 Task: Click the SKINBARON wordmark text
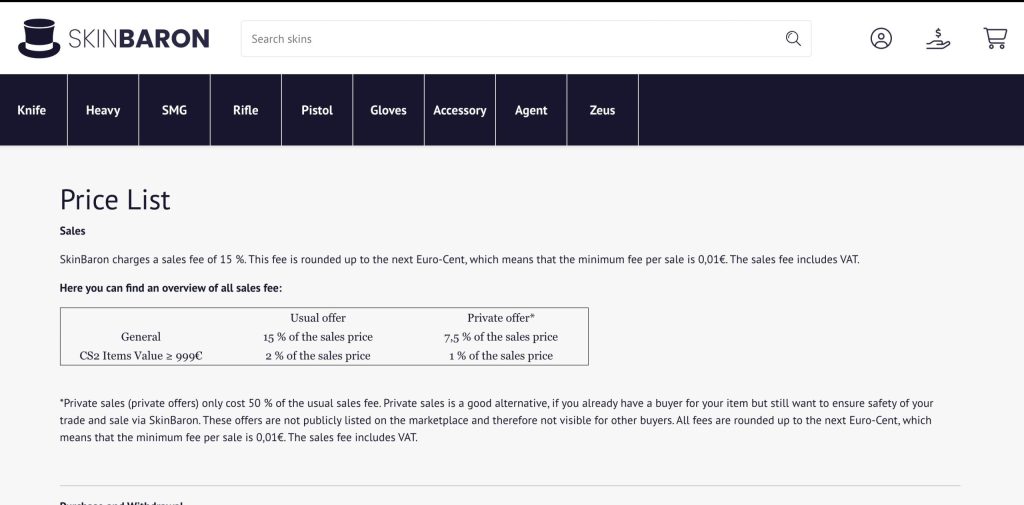[x=138, y=39]
